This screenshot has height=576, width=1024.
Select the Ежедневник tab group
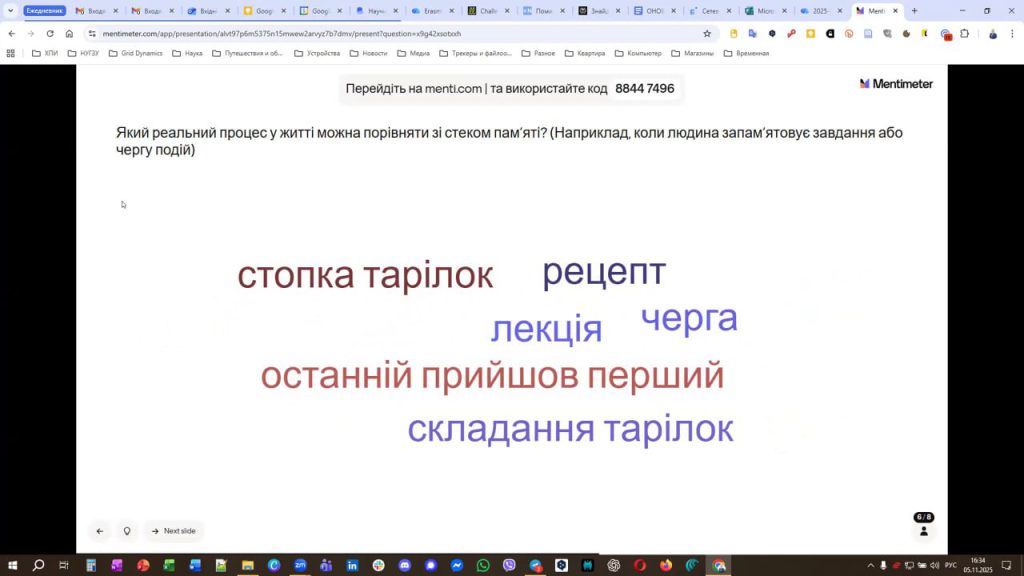tap(44, 10)
